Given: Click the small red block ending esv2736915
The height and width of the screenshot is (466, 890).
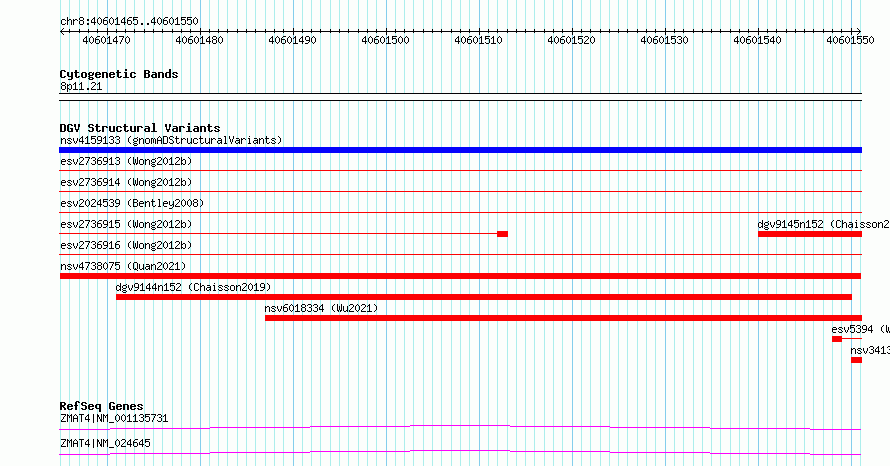Looking at the screenshot, I should click(x=502, y=234).
